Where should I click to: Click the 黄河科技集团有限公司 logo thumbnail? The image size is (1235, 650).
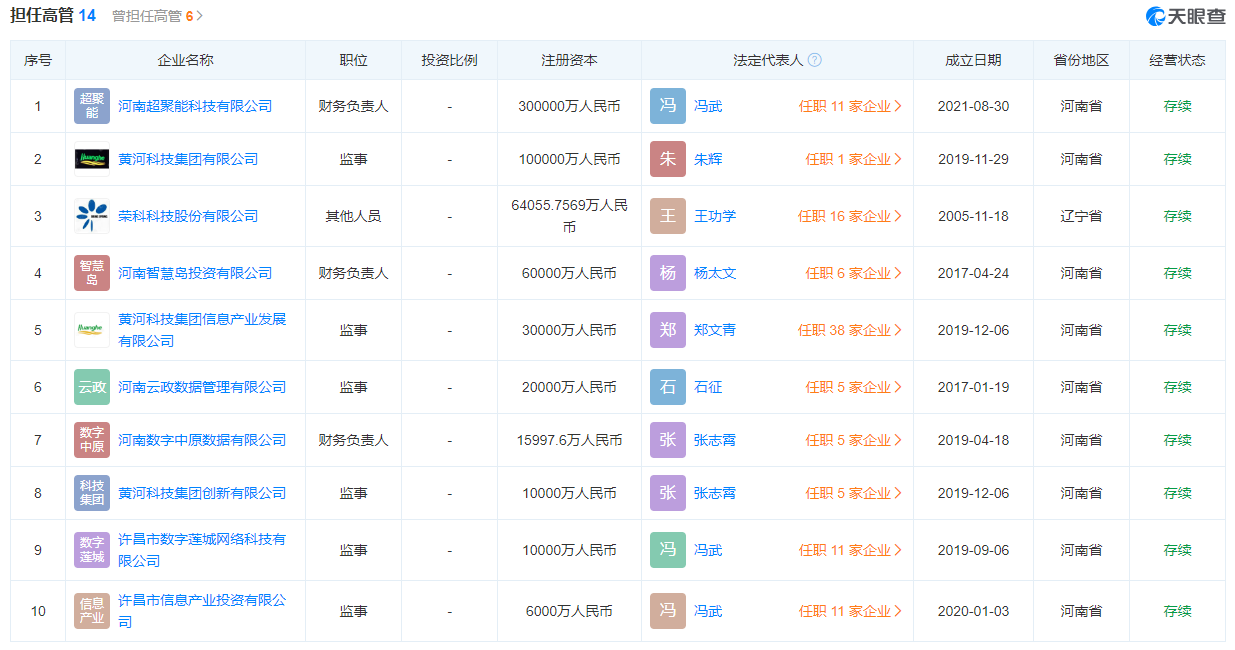pos(92,159)
